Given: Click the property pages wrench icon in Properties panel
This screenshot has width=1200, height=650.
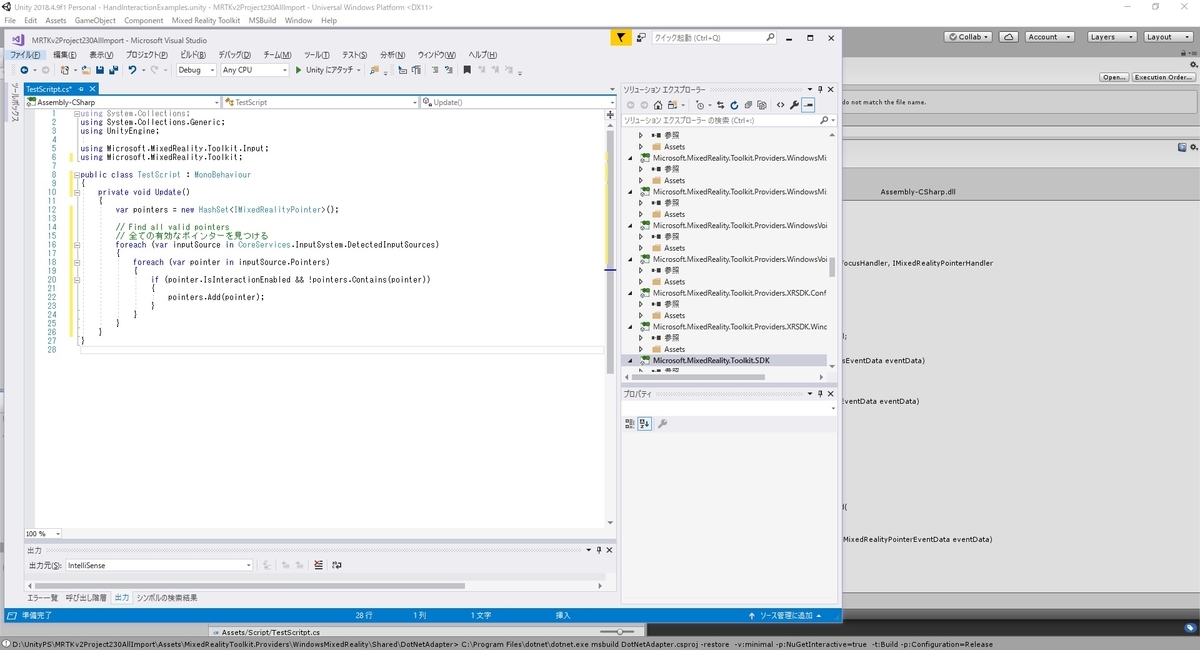Looking at the screenshot, I should pyautogui.click(x=662, y=423).
